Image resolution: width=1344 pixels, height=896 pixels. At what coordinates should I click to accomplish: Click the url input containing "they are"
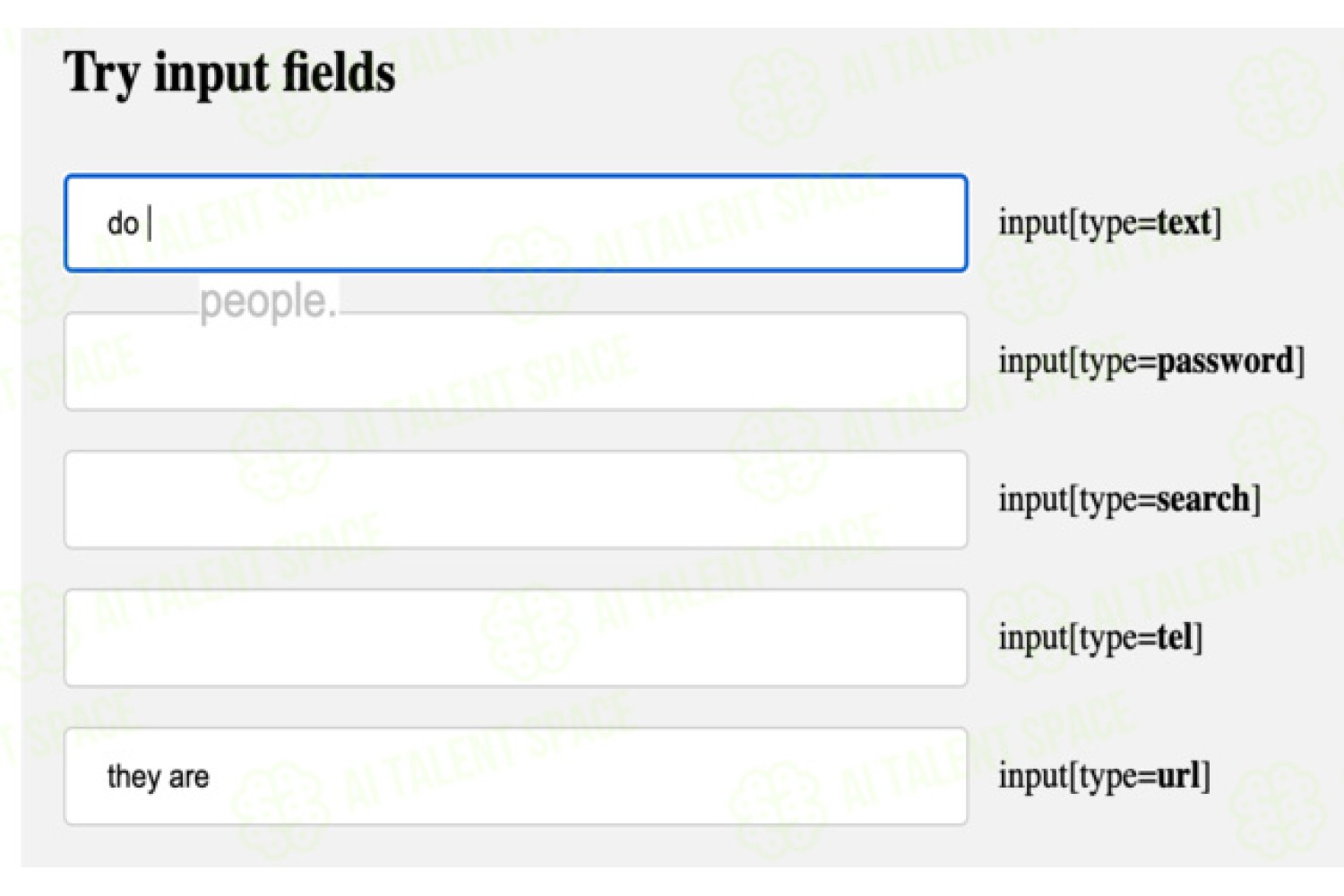click(x=516, y=776)
